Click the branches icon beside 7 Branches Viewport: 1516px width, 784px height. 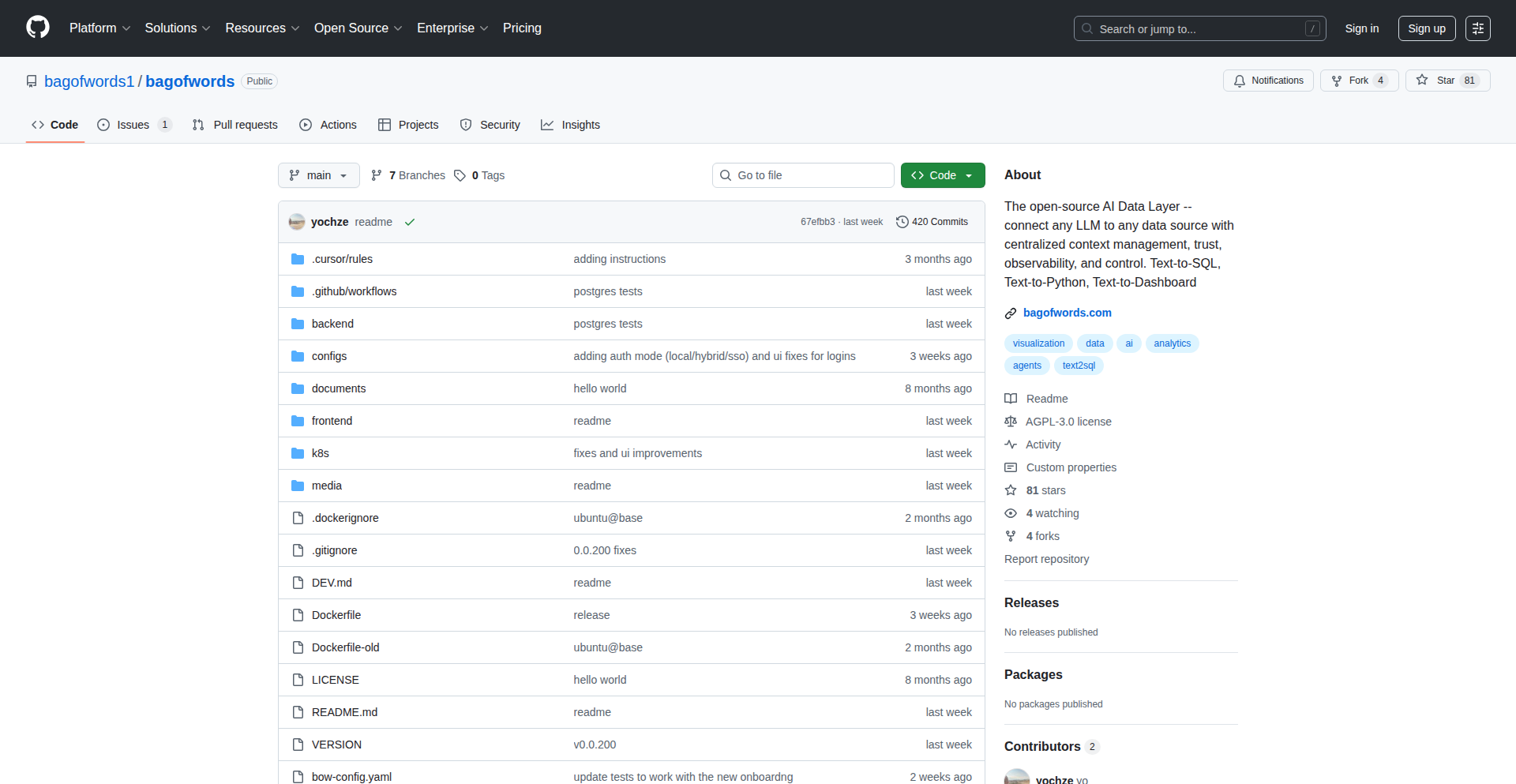coord(377,175)
